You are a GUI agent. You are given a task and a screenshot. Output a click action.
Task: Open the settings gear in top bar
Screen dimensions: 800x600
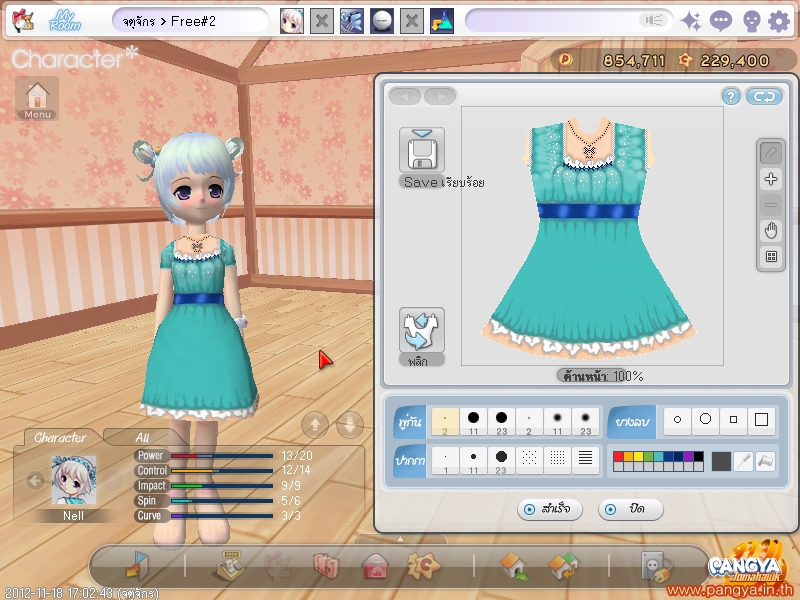coord(779,21)
